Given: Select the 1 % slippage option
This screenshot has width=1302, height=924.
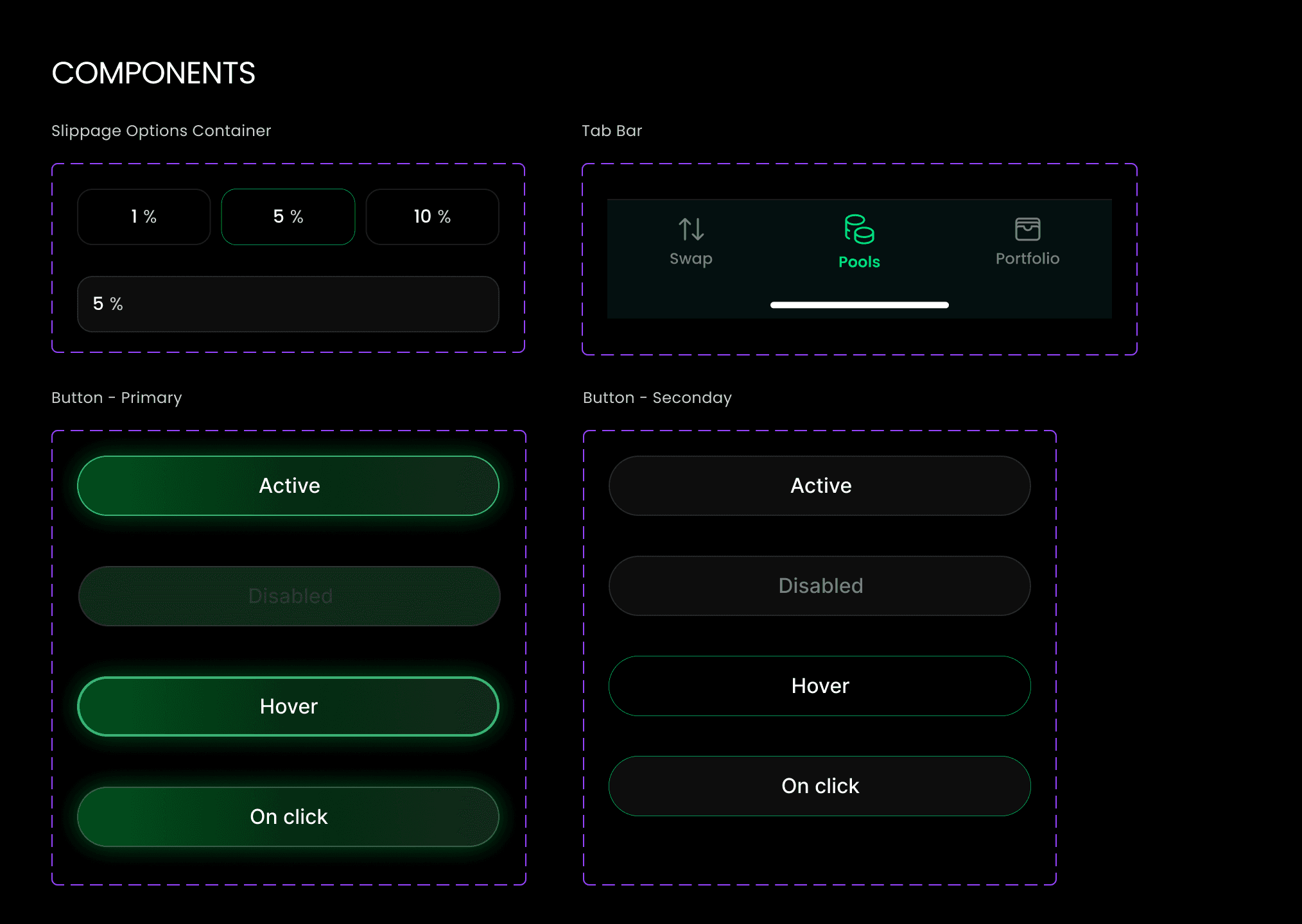Looking at the screenshot, I should pyautogui.click(x=143, y=217).
